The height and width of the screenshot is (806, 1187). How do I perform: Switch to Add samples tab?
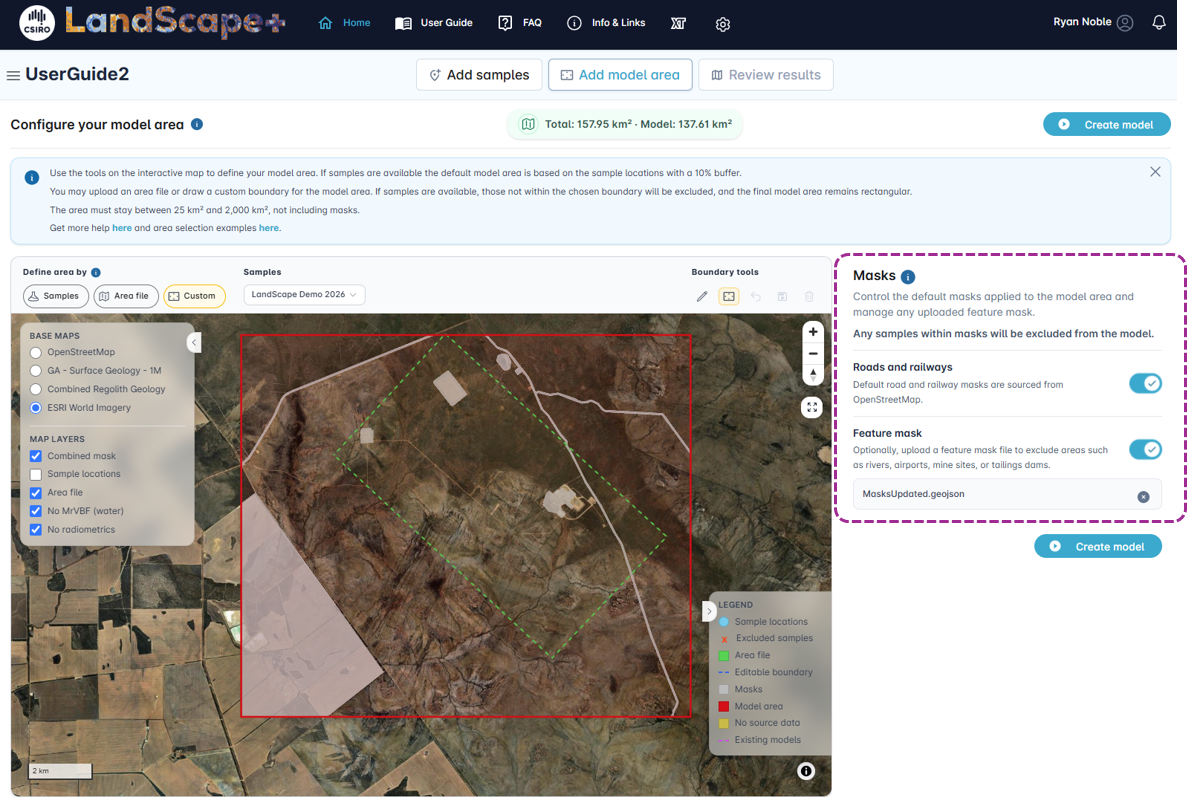[479, 75]
